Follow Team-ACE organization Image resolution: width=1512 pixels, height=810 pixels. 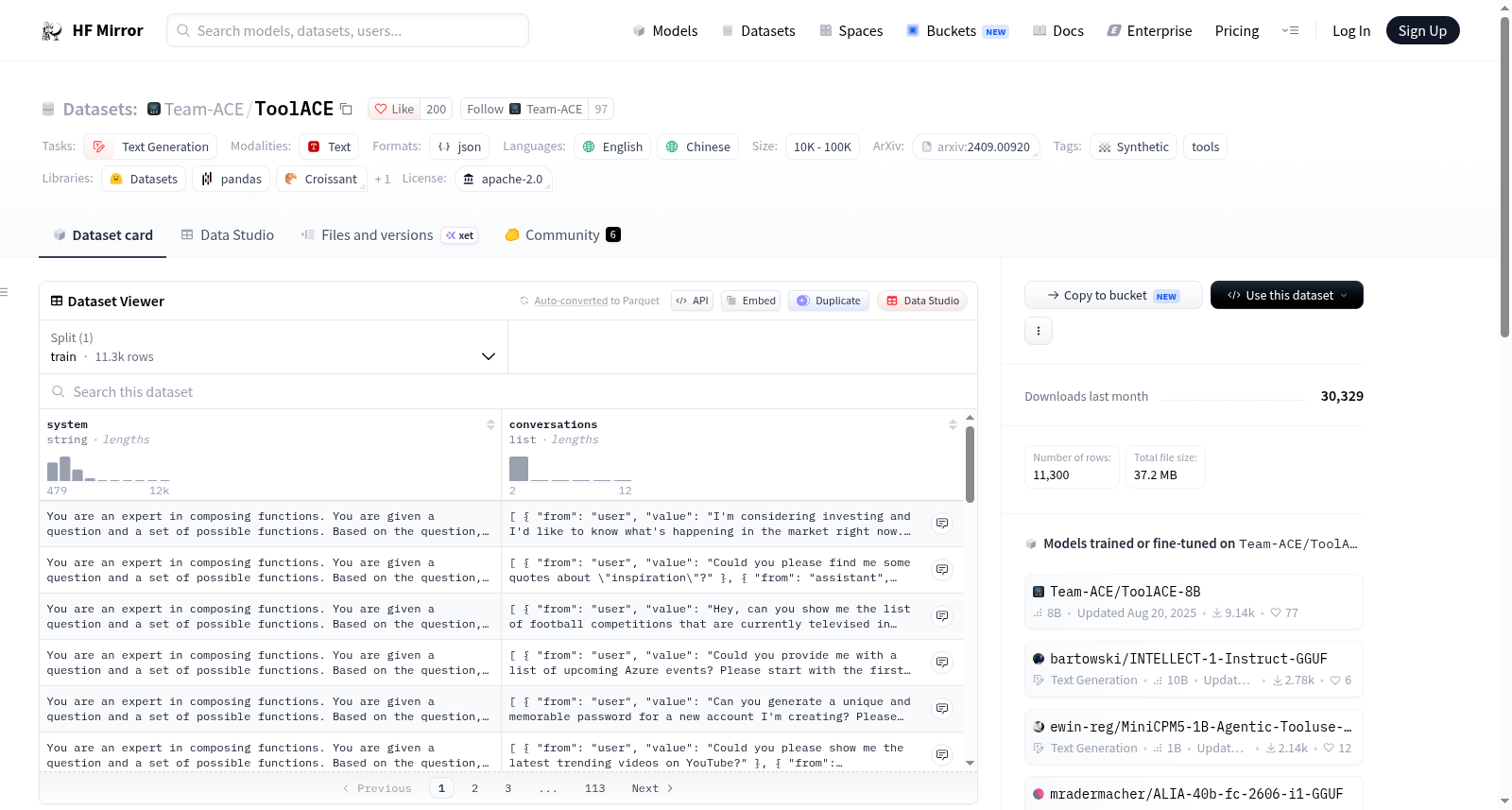[x=485, y=109]
